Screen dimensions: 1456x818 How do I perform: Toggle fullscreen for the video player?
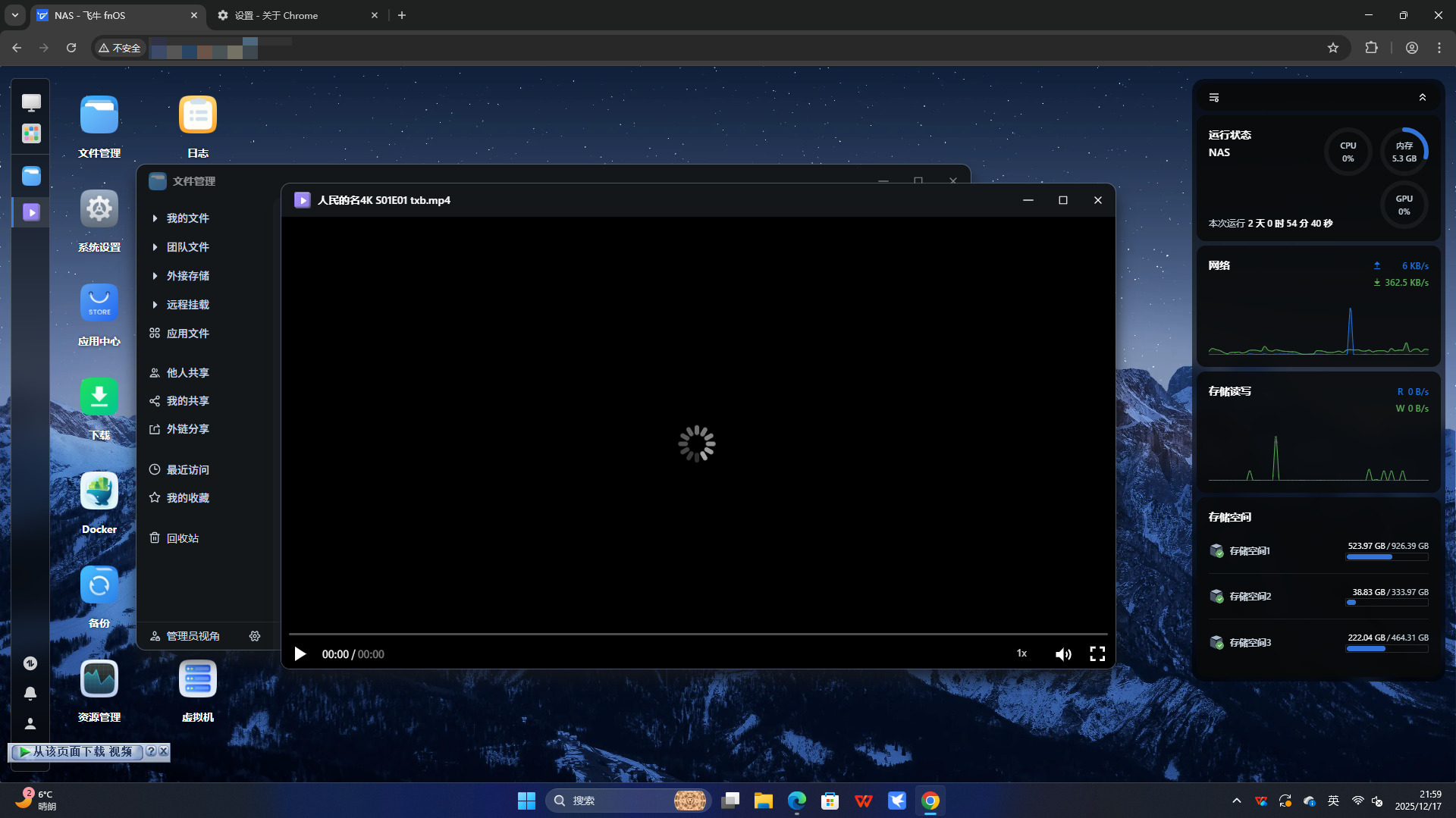click(x=1097, y=654)
